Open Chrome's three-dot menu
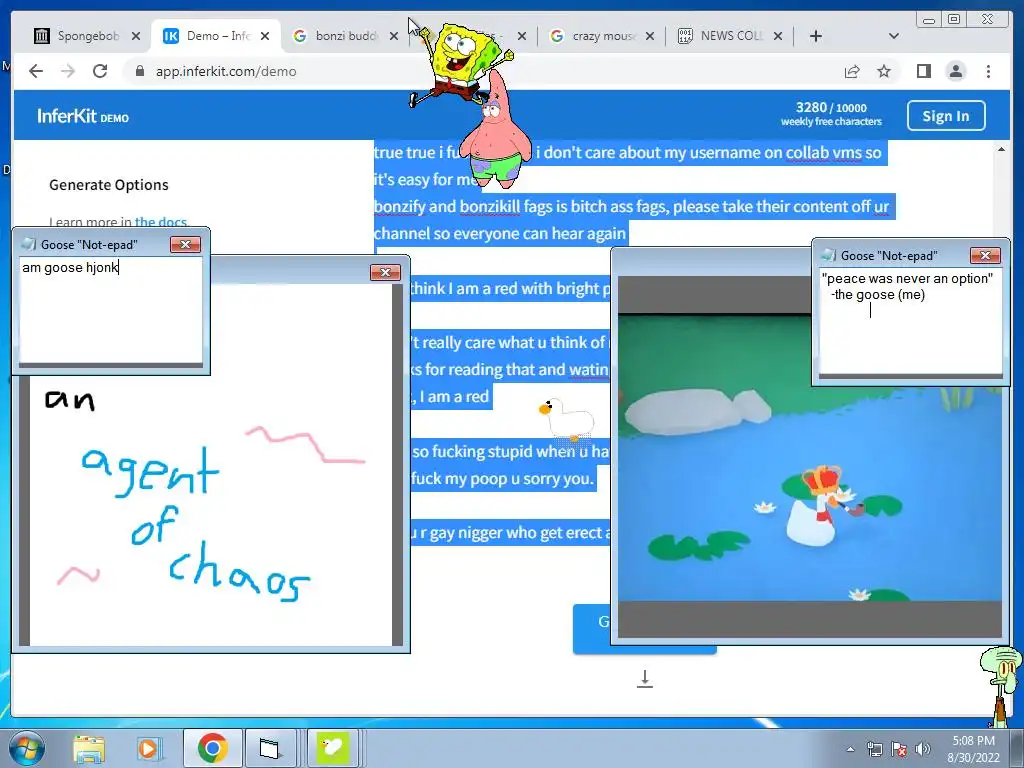The width and height of the screenshot is (1024, 768). [988, 71]
